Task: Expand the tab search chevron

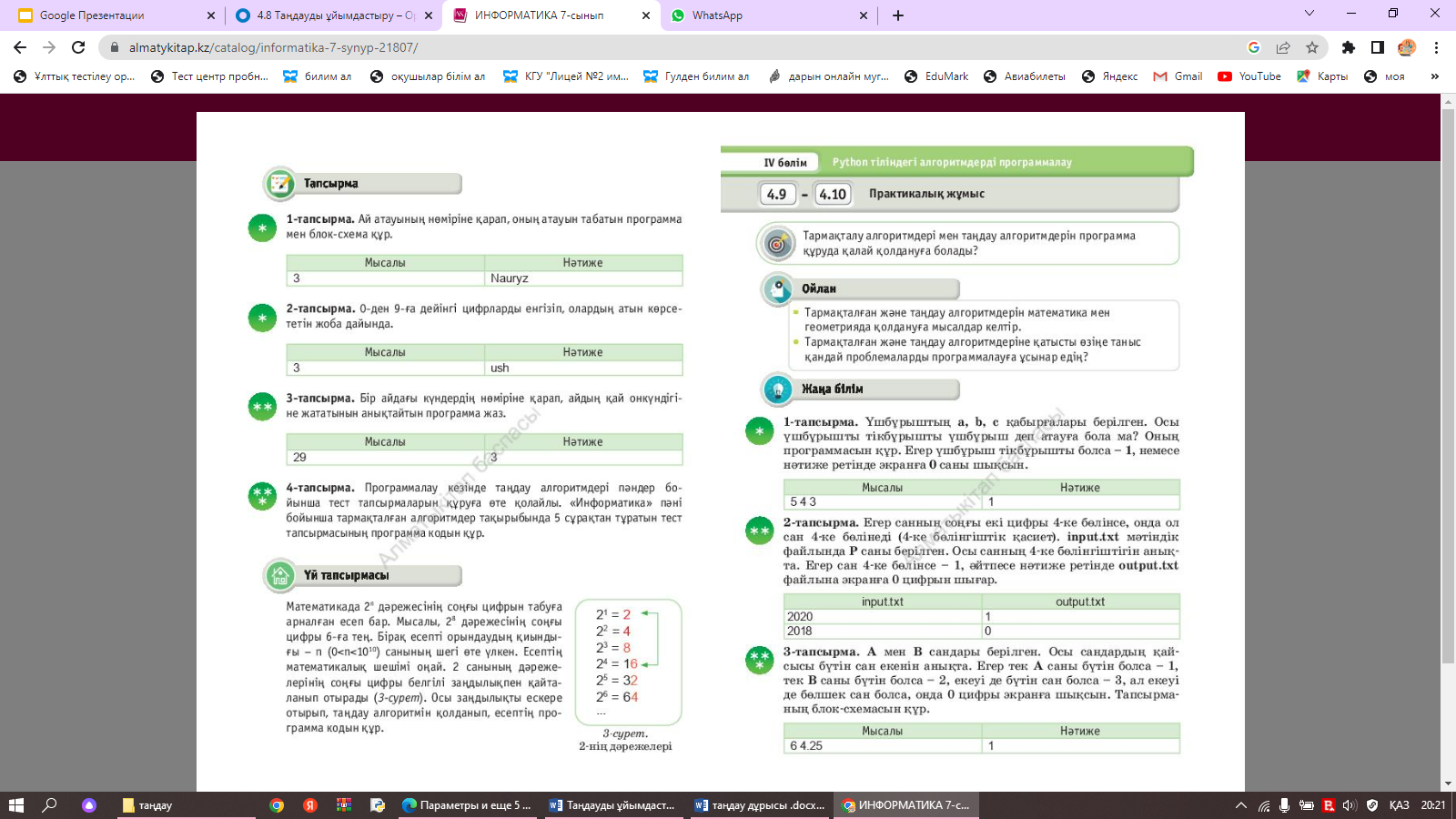Action: pyautogui.click(x=1309, y=14)
